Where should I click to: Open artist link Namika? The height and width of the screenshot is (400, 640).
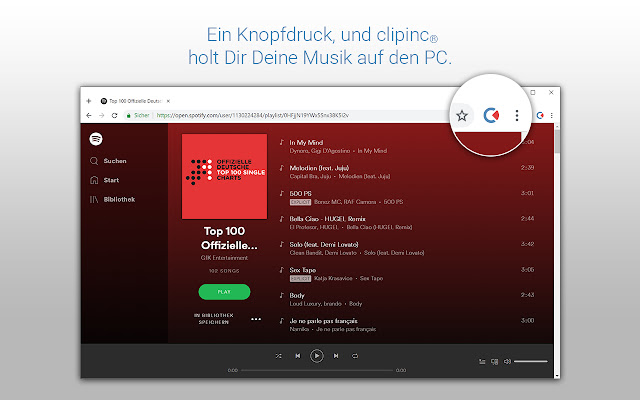tap(299, 329)
